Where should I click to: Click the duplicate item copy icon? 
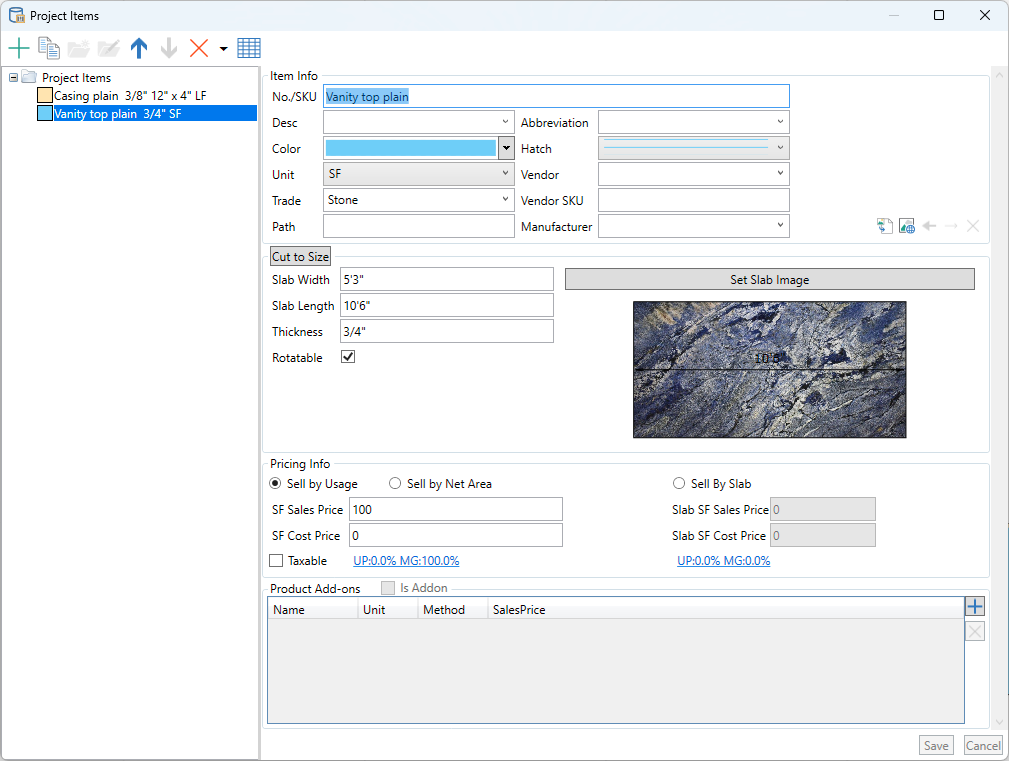coord(49,48)
